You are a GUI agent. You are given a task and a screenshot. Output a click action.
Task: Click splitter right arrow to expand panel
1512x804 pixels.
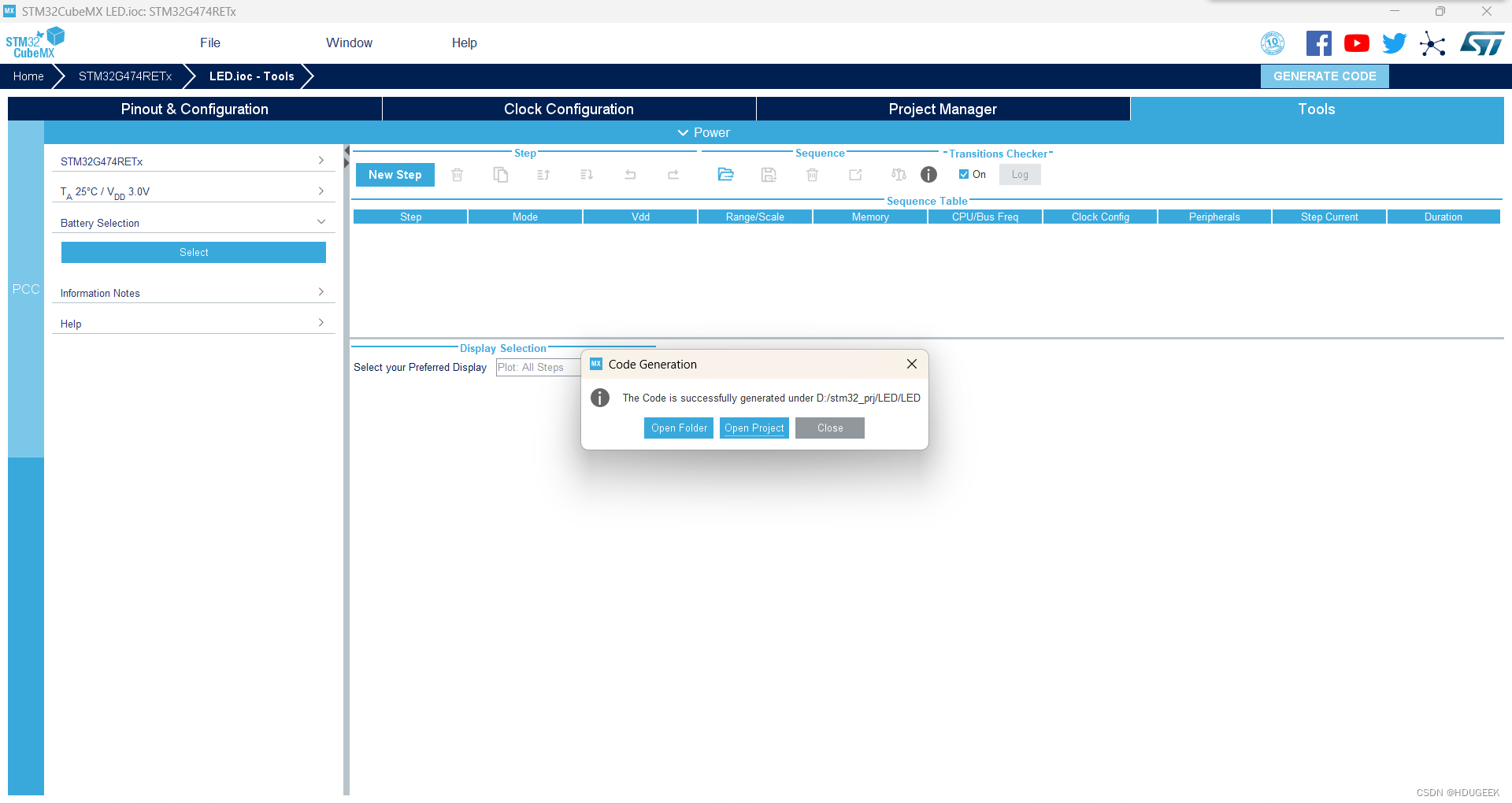point(346,164)
